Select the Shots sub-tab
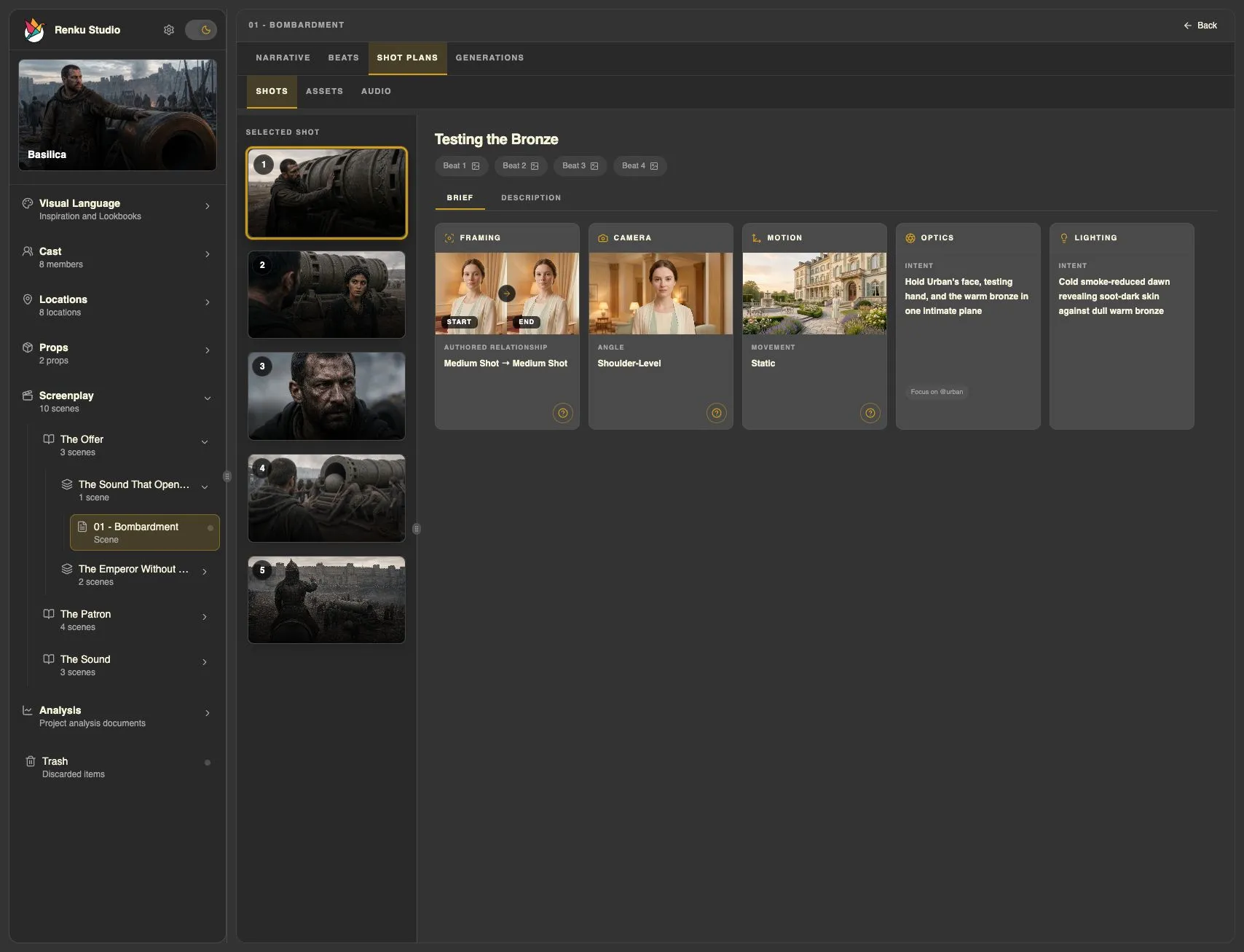Image resolution: width=1244 pixels, height=952 pixels. tap(272, 91)
